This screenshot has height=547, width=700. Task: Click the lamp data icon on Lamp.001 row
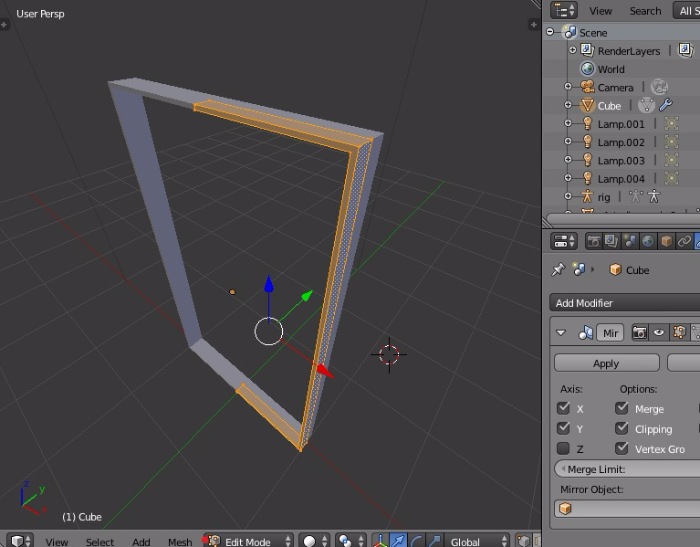[671, 124]
